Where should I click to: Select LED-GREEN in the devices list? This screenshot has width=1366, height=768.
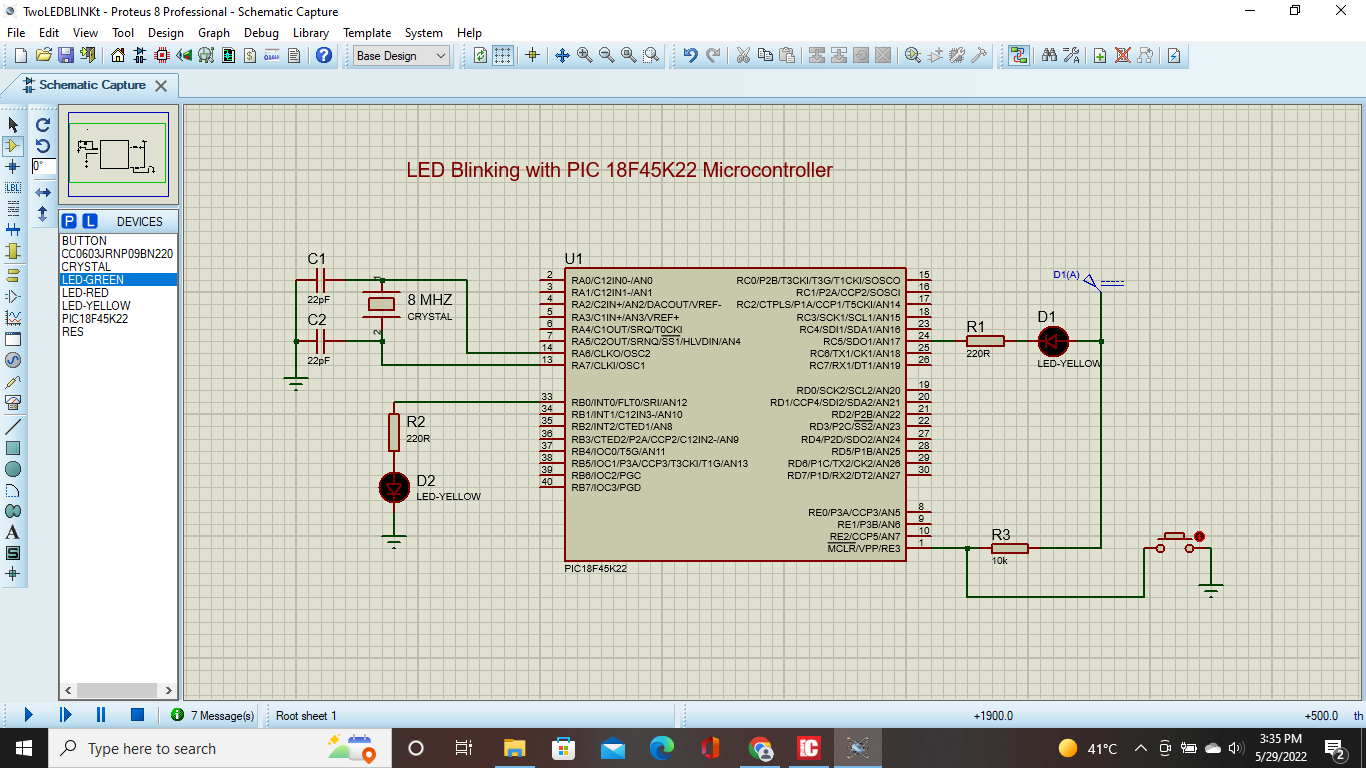tap(118, 280)
